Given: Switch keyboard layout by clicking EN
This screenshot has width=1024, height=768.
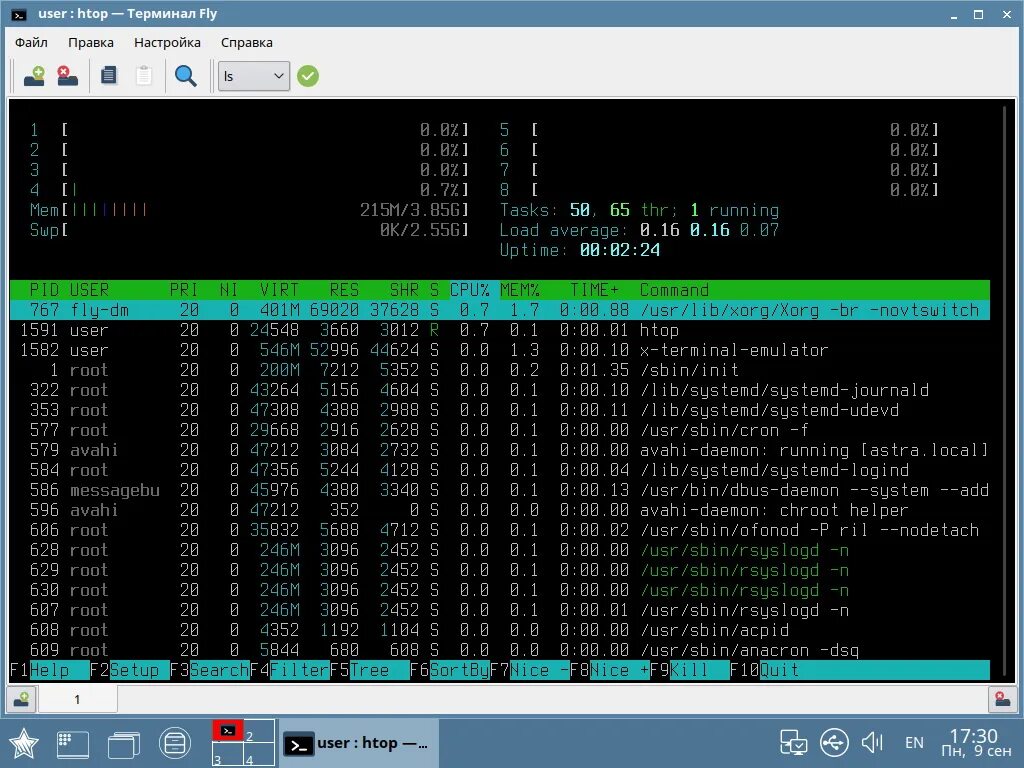Looking at the screenshot, I should coord(913,742).
